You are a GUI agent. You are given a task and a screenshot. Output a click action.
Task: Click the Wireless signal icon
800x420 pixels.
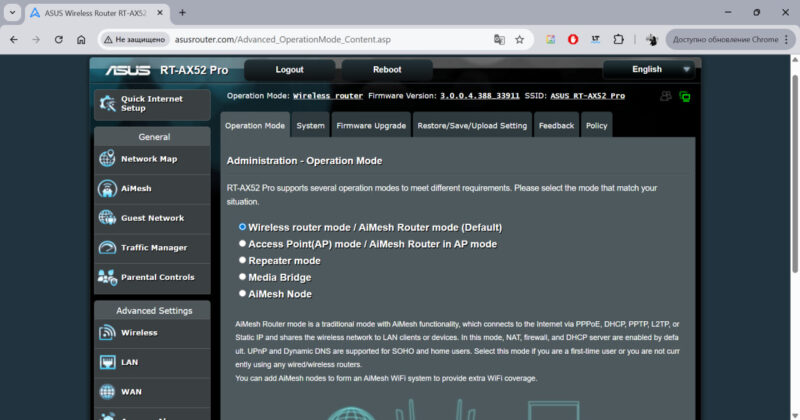tap(107, 332)
